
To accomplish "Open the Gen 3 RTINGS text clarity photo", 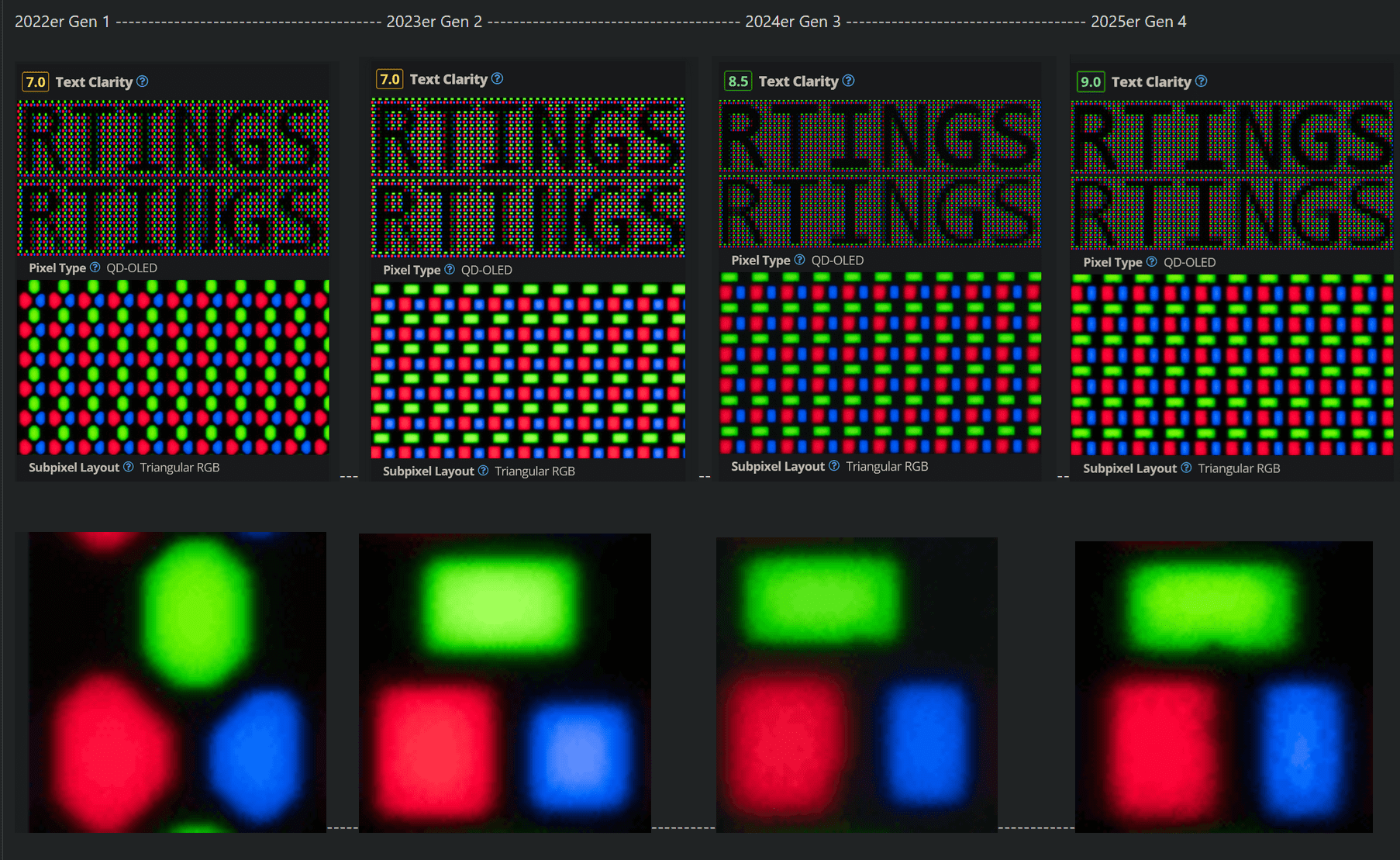I will pyautogui.click(x=880, y=174).
